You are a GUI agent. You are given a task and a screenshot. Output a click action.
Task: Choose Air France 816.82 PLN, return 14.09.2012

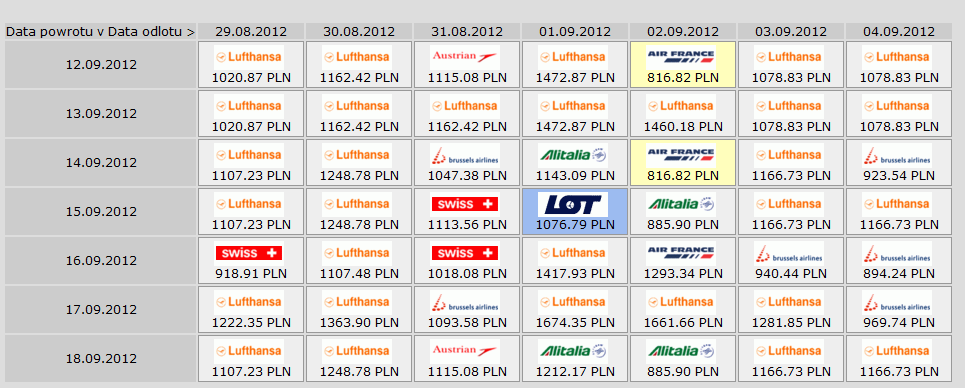(x=683, y=162)
